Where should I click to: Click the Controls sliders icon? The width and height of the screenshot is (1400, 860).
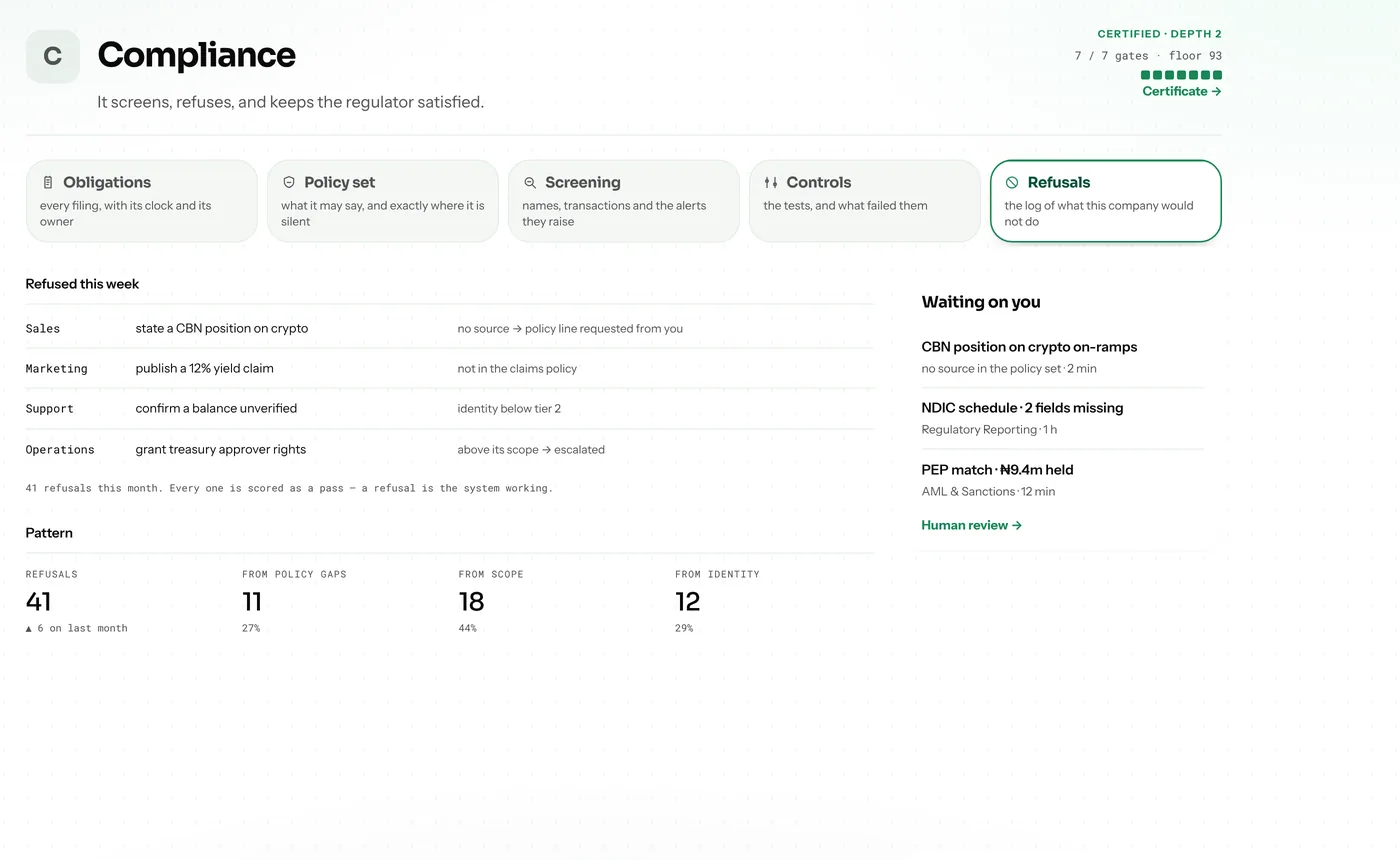click(771, 183)
